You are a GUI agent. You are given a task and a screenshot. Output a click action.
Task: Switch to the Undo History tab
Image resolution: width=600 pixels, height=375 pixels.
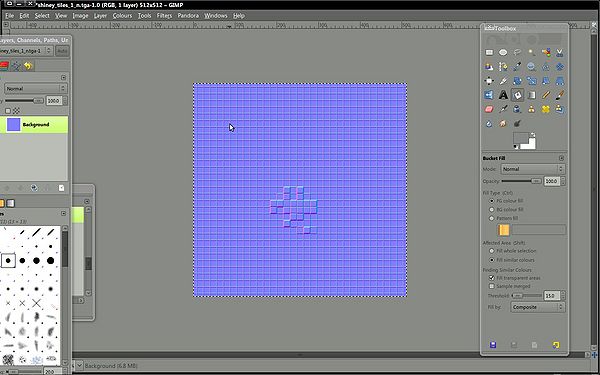point(28,66)
